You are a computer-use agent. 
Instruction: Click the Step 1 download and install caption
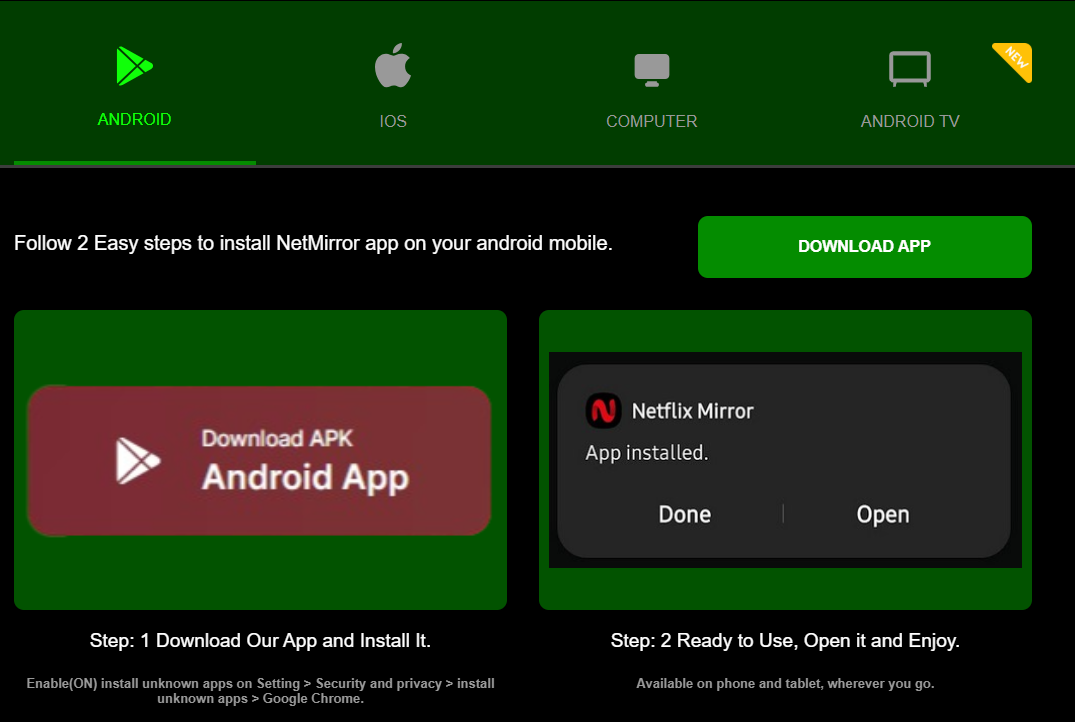pos(260,640)
